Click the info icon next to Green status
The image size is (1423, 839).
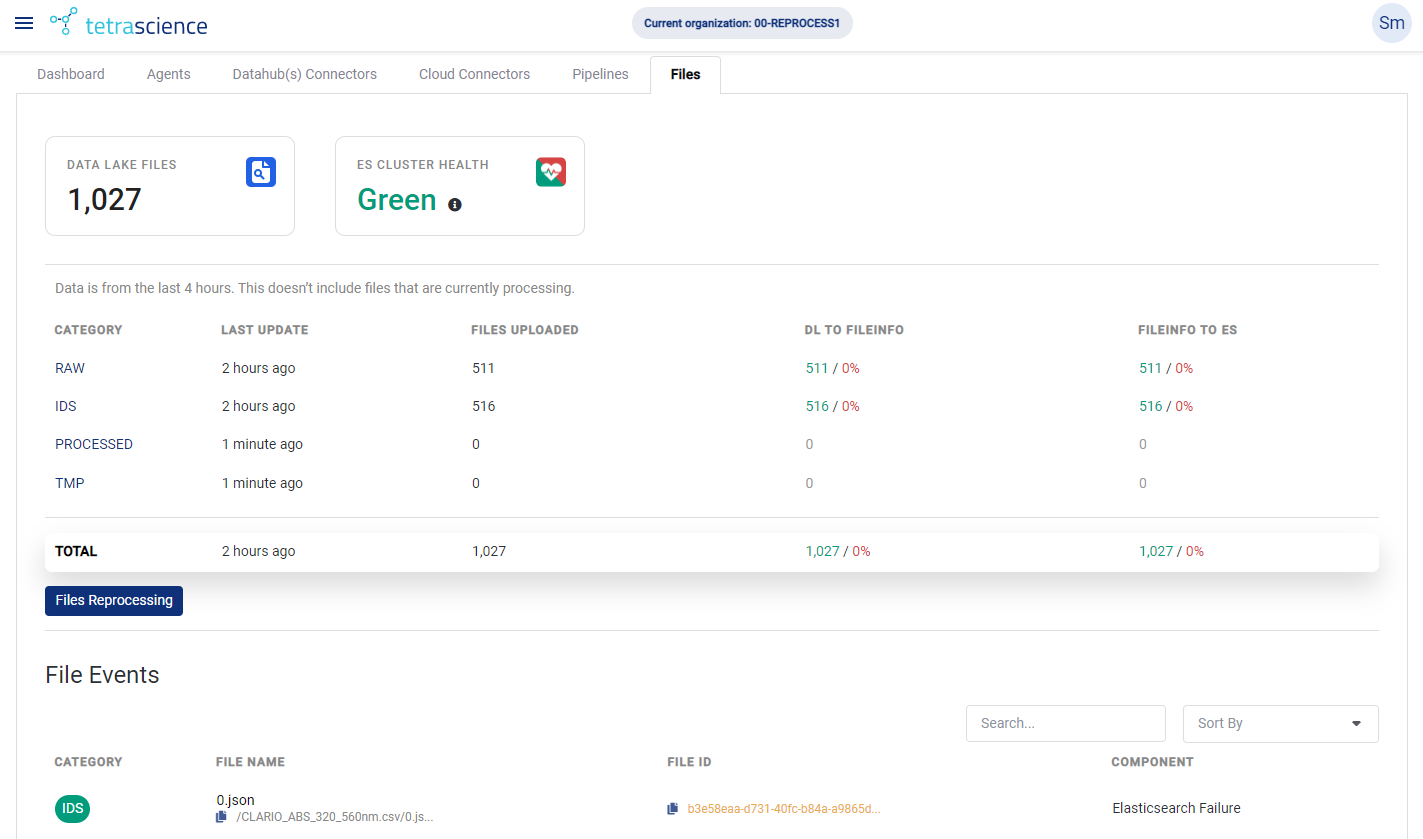coord(455,204)
